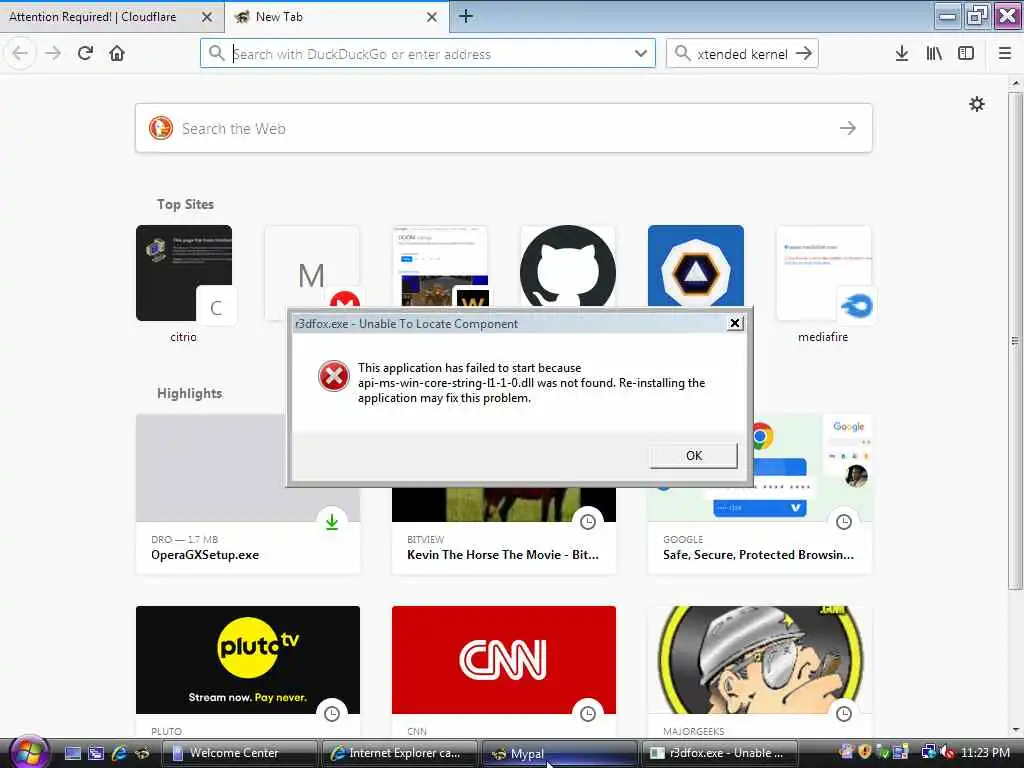This screenshot has height=768, width=1024.
Task: Reload the current page
Action: point(85,54)
